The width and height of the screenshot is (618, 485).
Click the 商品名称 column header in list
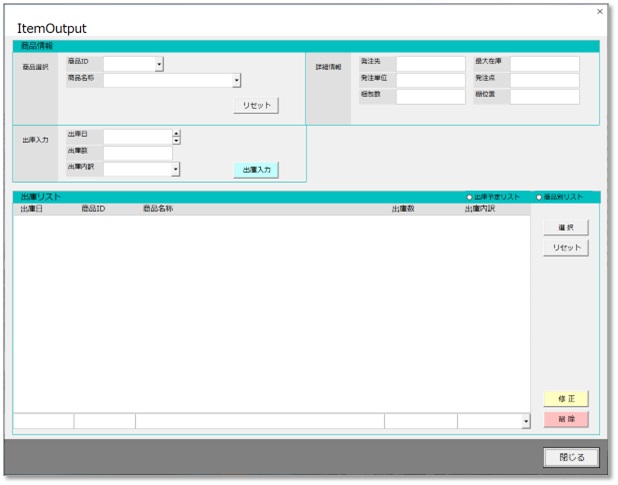coord(158,209)
